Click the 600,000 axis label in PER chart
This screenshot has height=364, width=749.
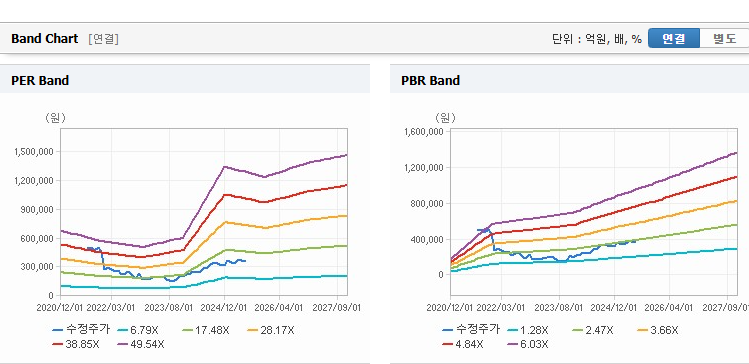point(37,238)
